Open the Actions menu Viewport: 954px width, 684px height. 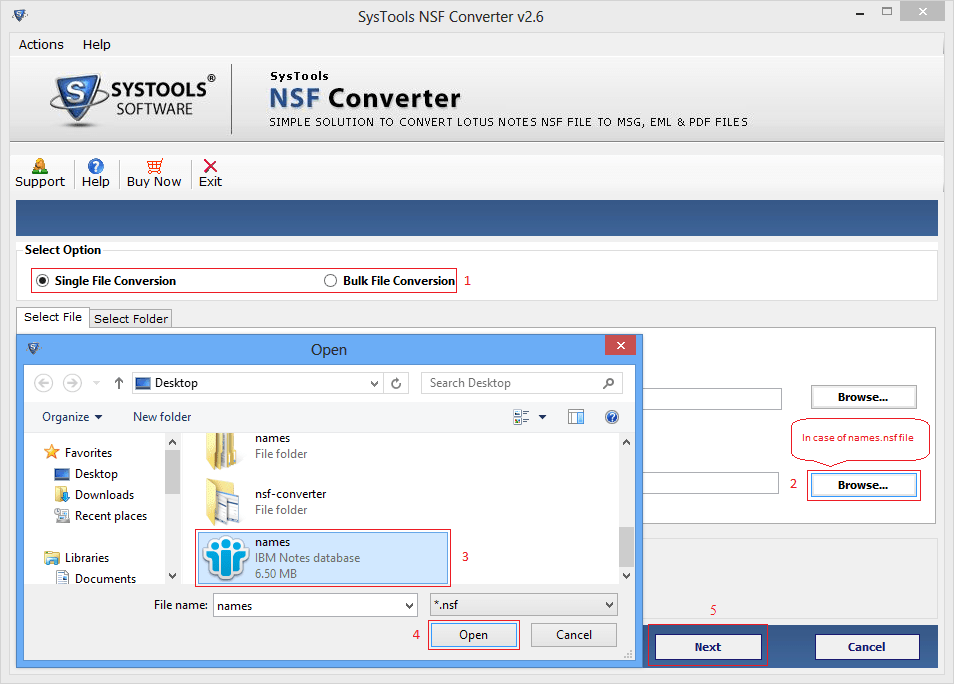41,44
